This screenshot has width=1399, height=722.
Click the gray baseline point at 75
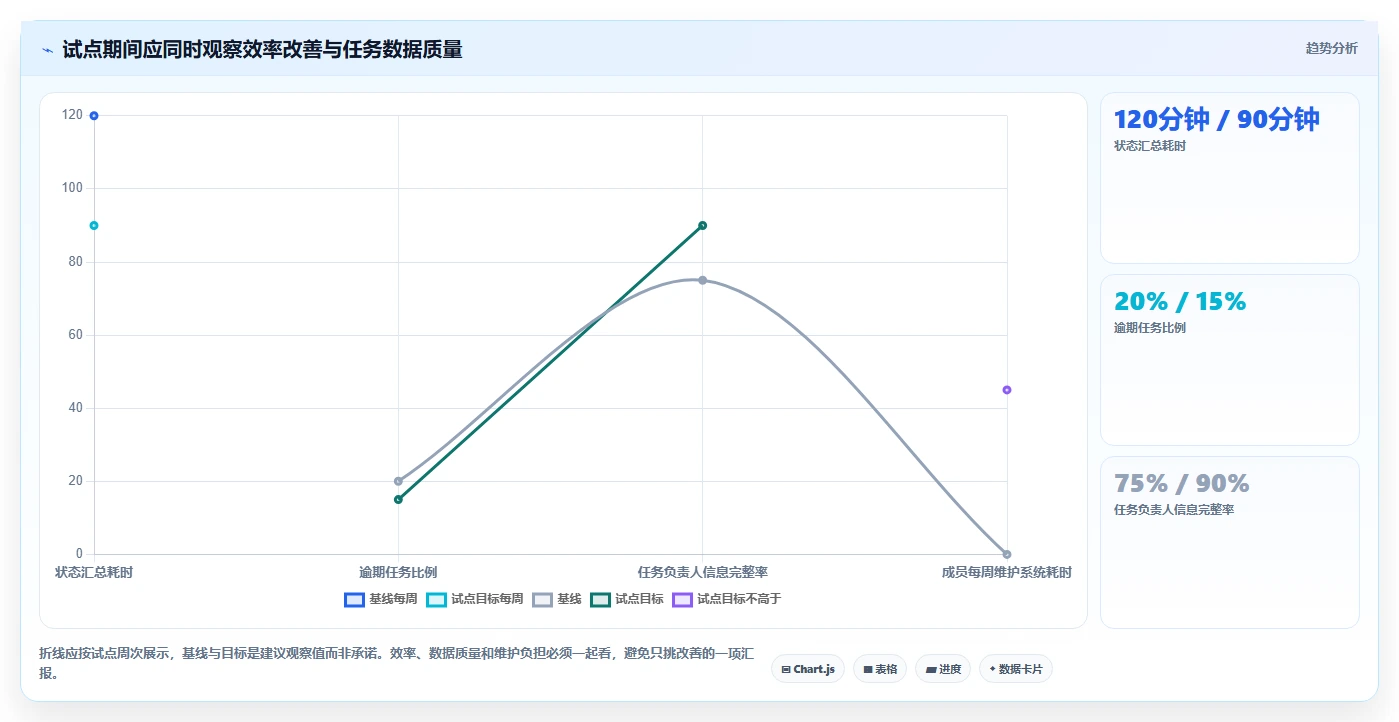(702, 280)
